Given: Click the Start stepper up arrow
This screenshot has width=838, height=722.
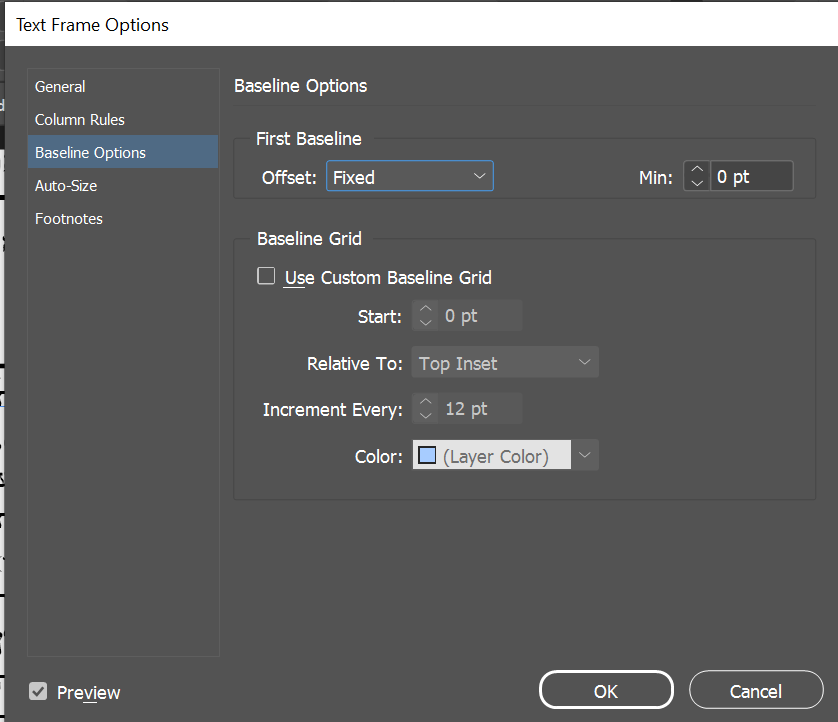Looking at the screenshot, I should 425,309.
